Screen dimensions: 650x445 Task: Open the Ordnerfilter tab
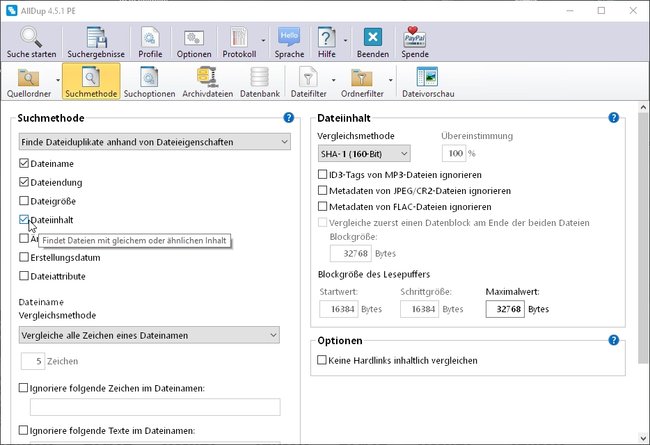click(x=362, y=82)
